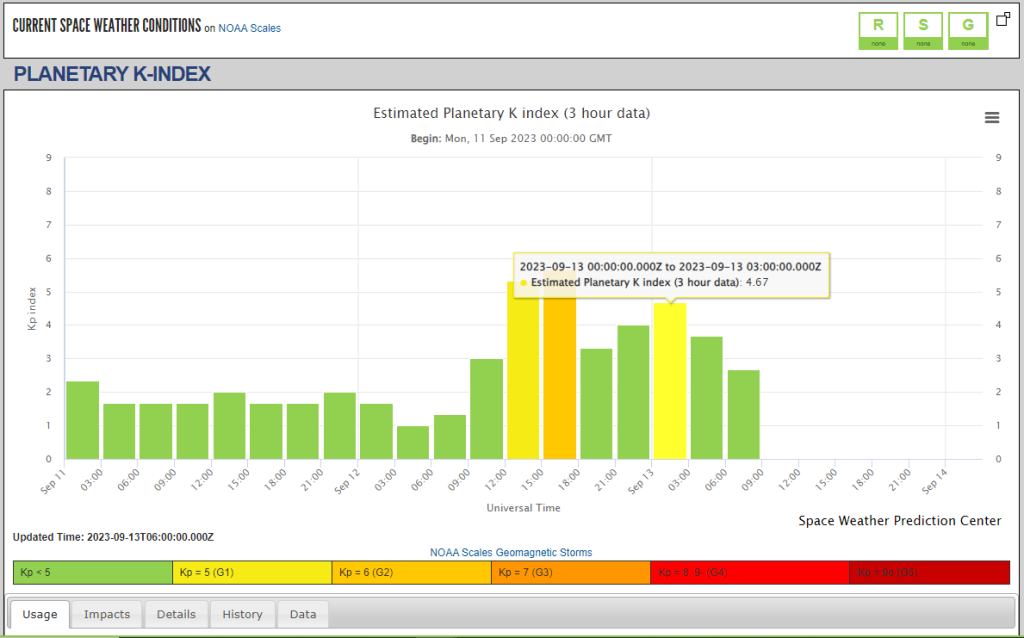The image size is (1024, 638).
Task: Click the green Kp < 5 legend swatch
Action: pos(93,573)
